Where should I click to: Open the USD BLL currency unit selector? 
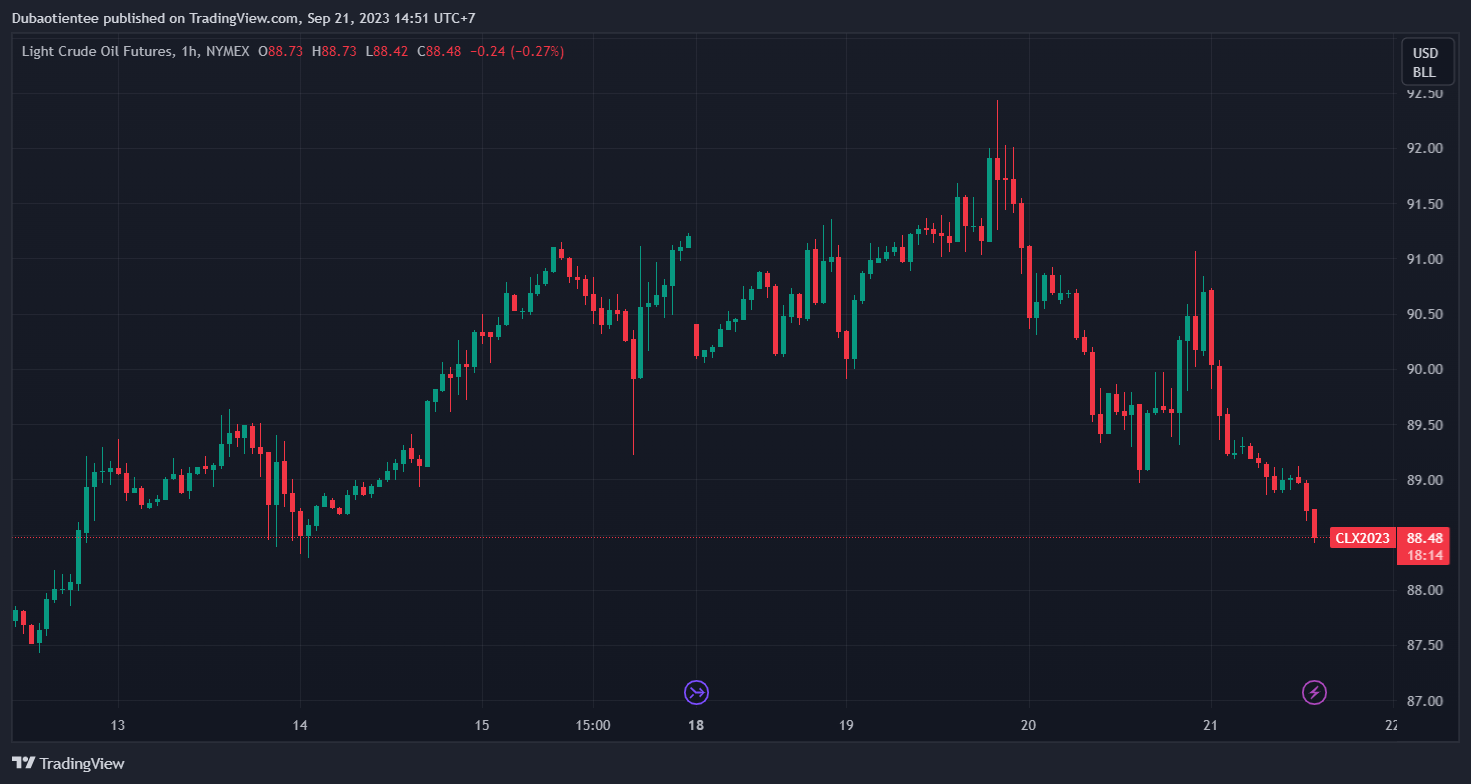pos(1424,62)
